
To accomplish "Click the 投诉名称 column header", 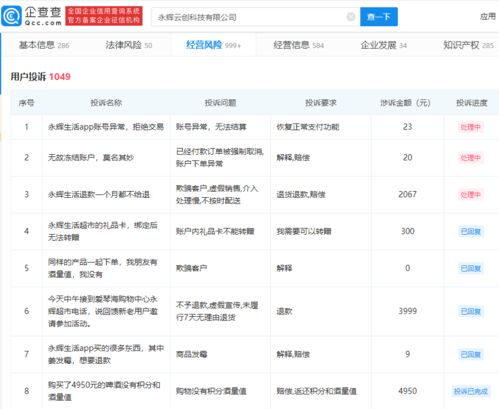I will [x=106, y=103].
